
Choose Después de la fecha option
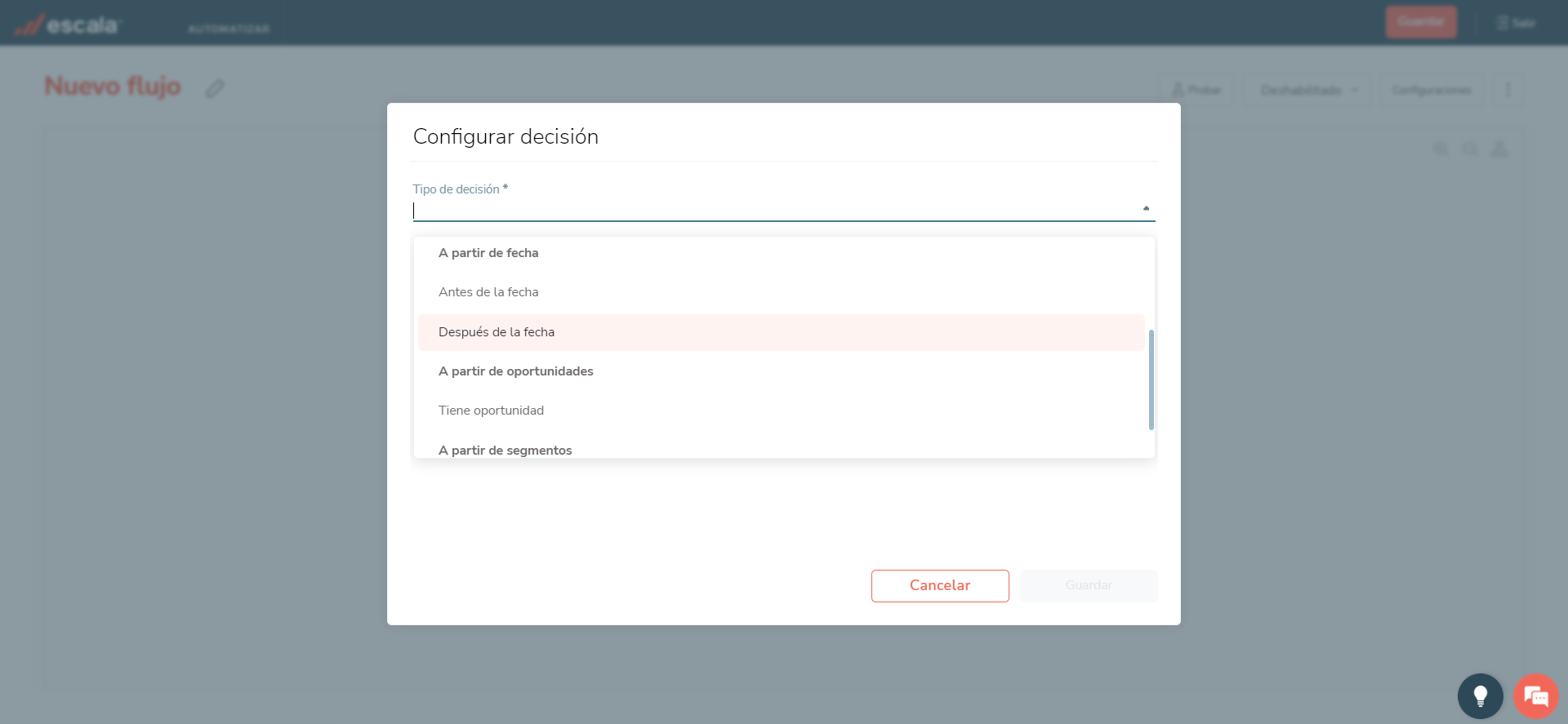click(x=497, y=332)
